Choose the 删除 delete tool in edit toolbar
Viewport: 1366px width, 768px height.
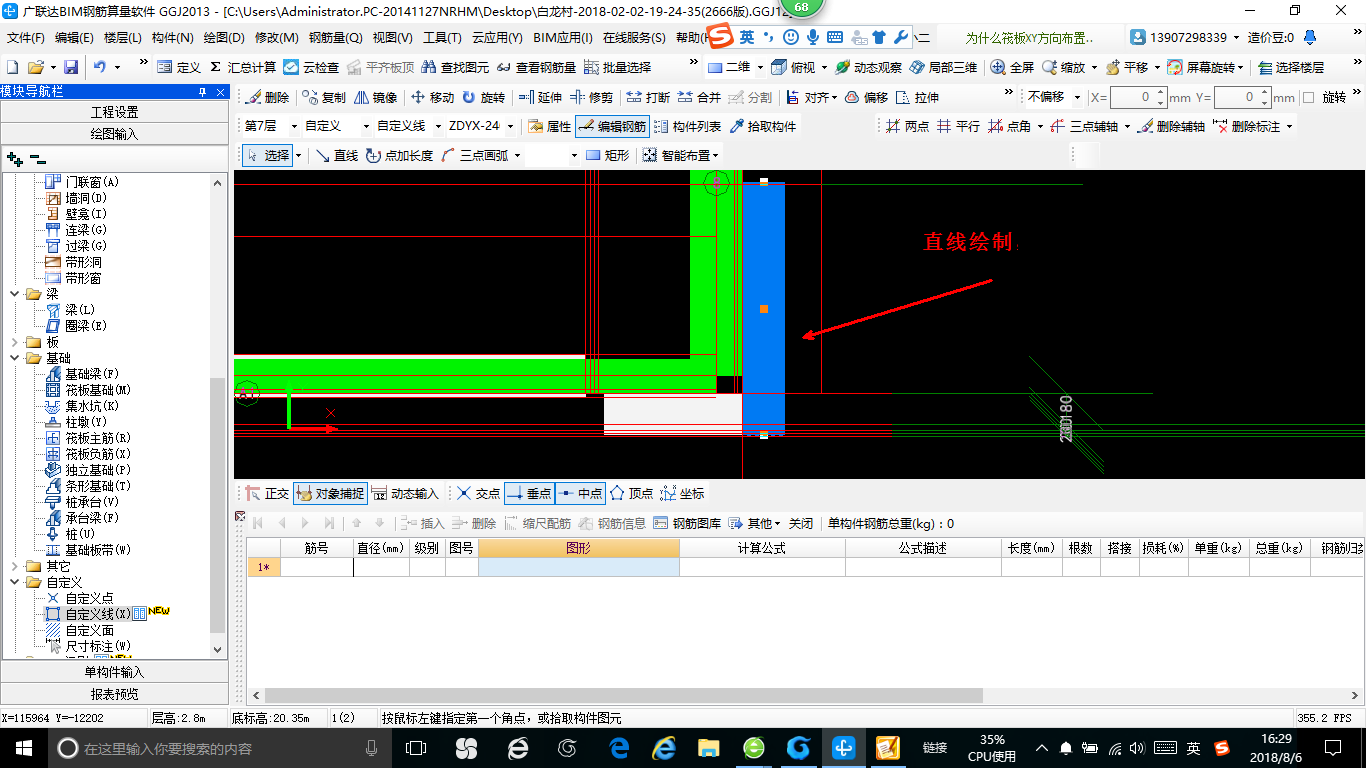pyautogui.click(x=266, y=97)
